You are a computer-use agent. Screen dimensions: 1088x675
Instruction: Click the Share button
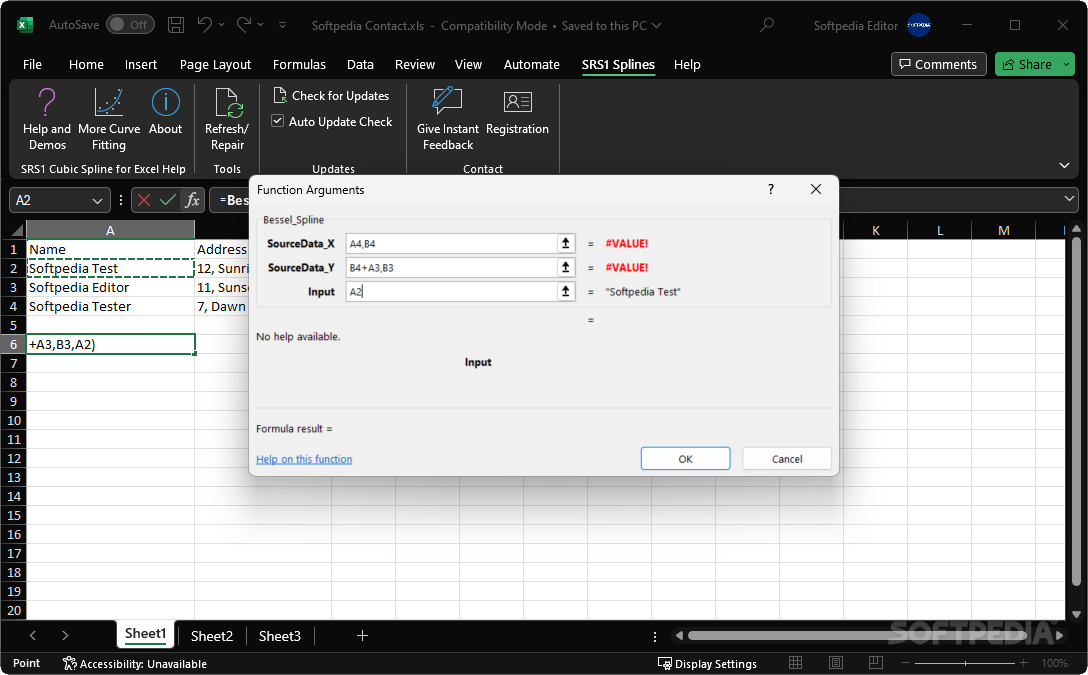1027,65
